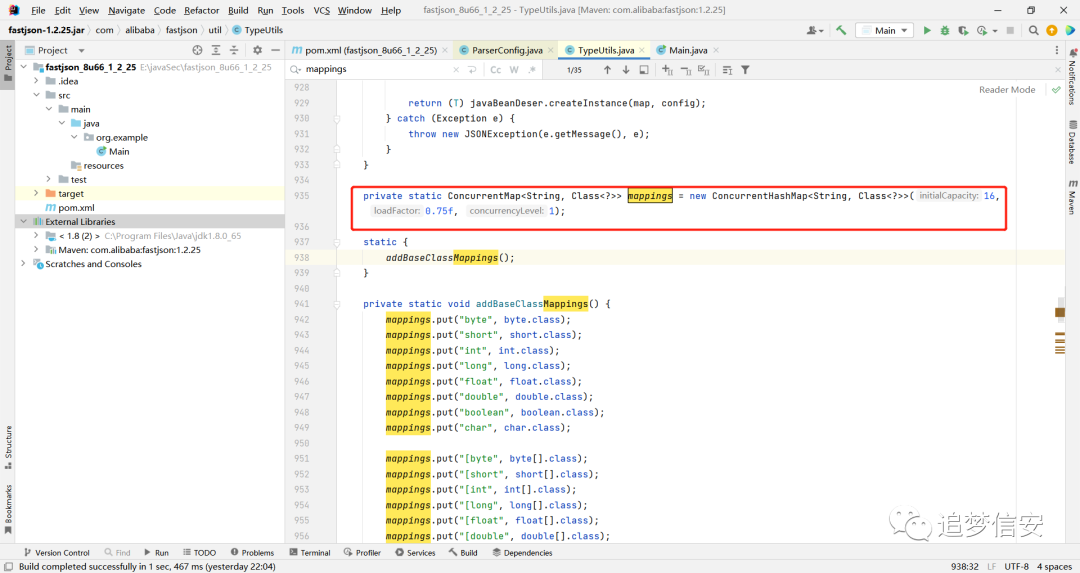Enable Reader Mode link in editor

pos(1007,90)
